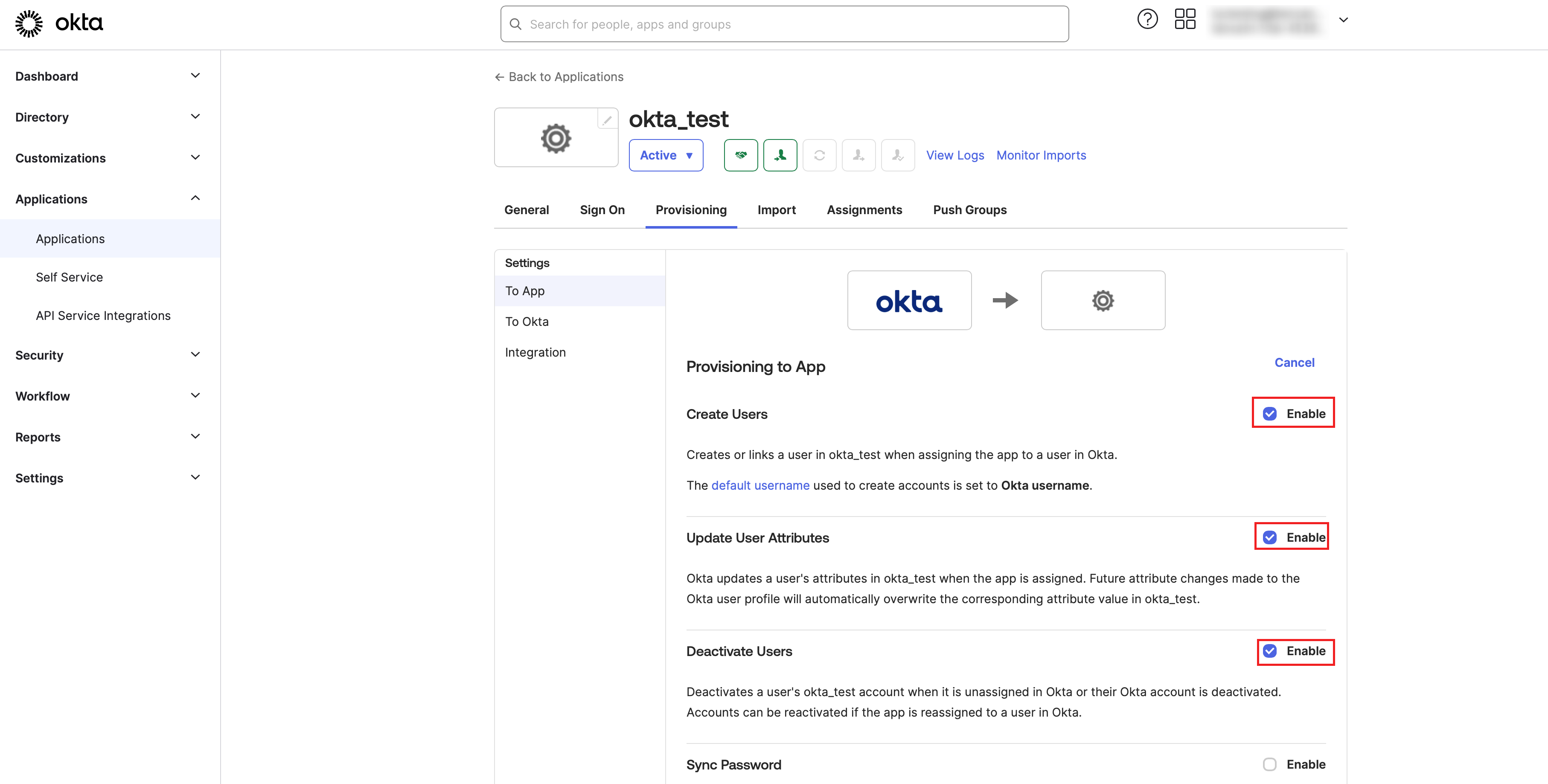Screen dimensions: 1548x784
Task: Click the grey sync arrows icon
Action: click(x=819, y=155)
